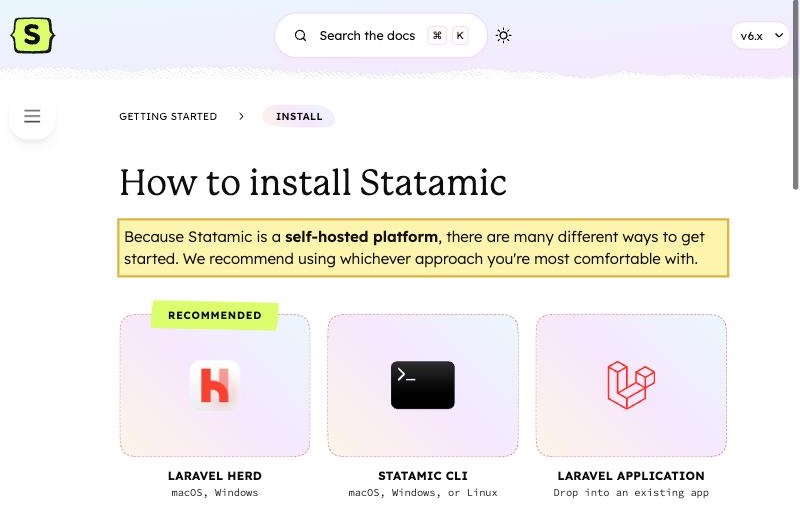Image resolution: width=800 pixels, height=508 pixels.
Task: Click the 'self-hosted platform' bold text
Action: 361,237
